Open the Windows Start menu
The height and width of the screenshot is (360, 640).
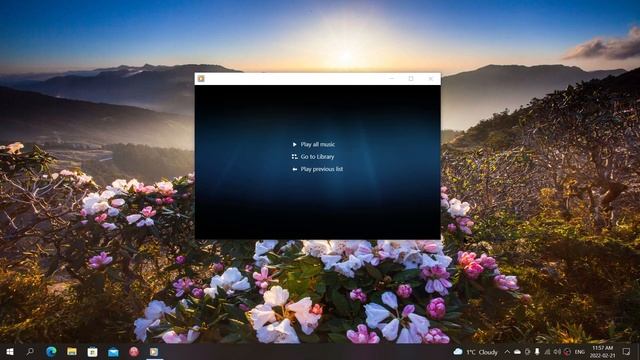tap(10, 351)
